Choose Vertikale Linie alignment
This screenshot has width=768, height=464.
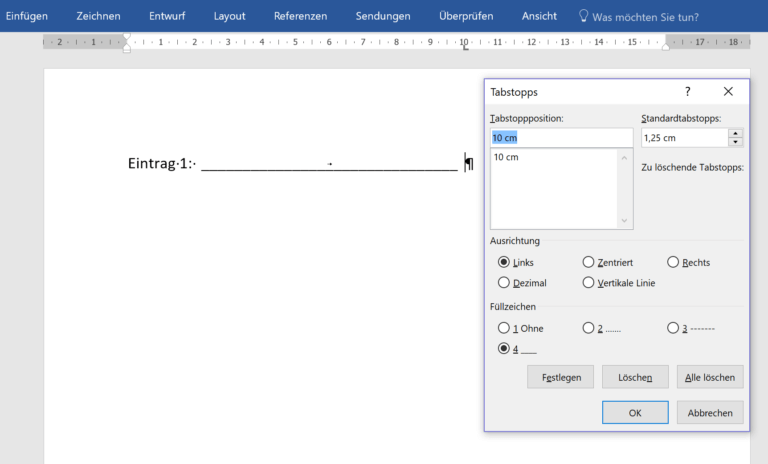point(588,283)
